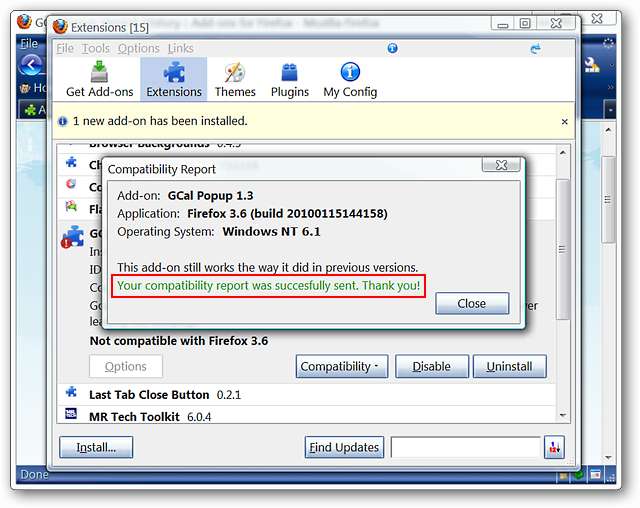Click the extensions list scroll up arrow
This screenshot has height=508, width=640.
point(563,153)
